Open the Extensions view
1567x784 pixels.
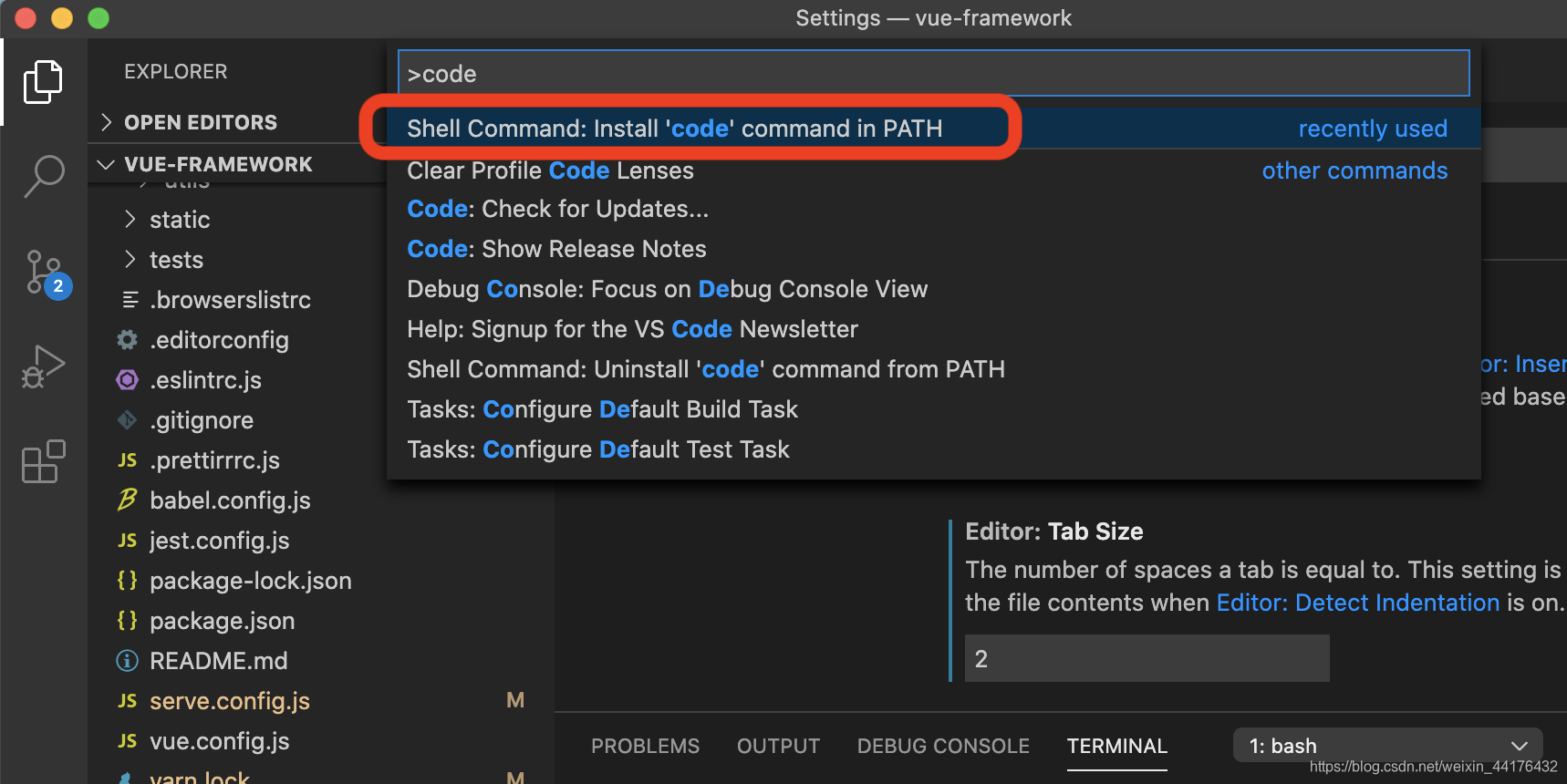pos(42,461)
